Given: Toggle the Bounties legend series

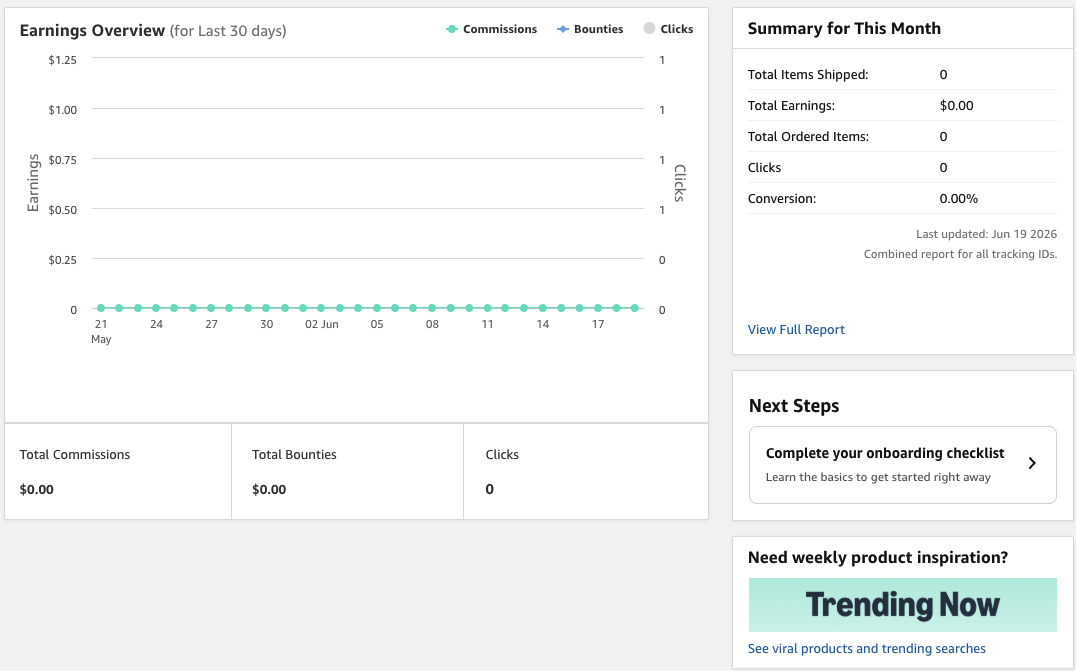Looking at the screenshot, I should coord(590,29).
